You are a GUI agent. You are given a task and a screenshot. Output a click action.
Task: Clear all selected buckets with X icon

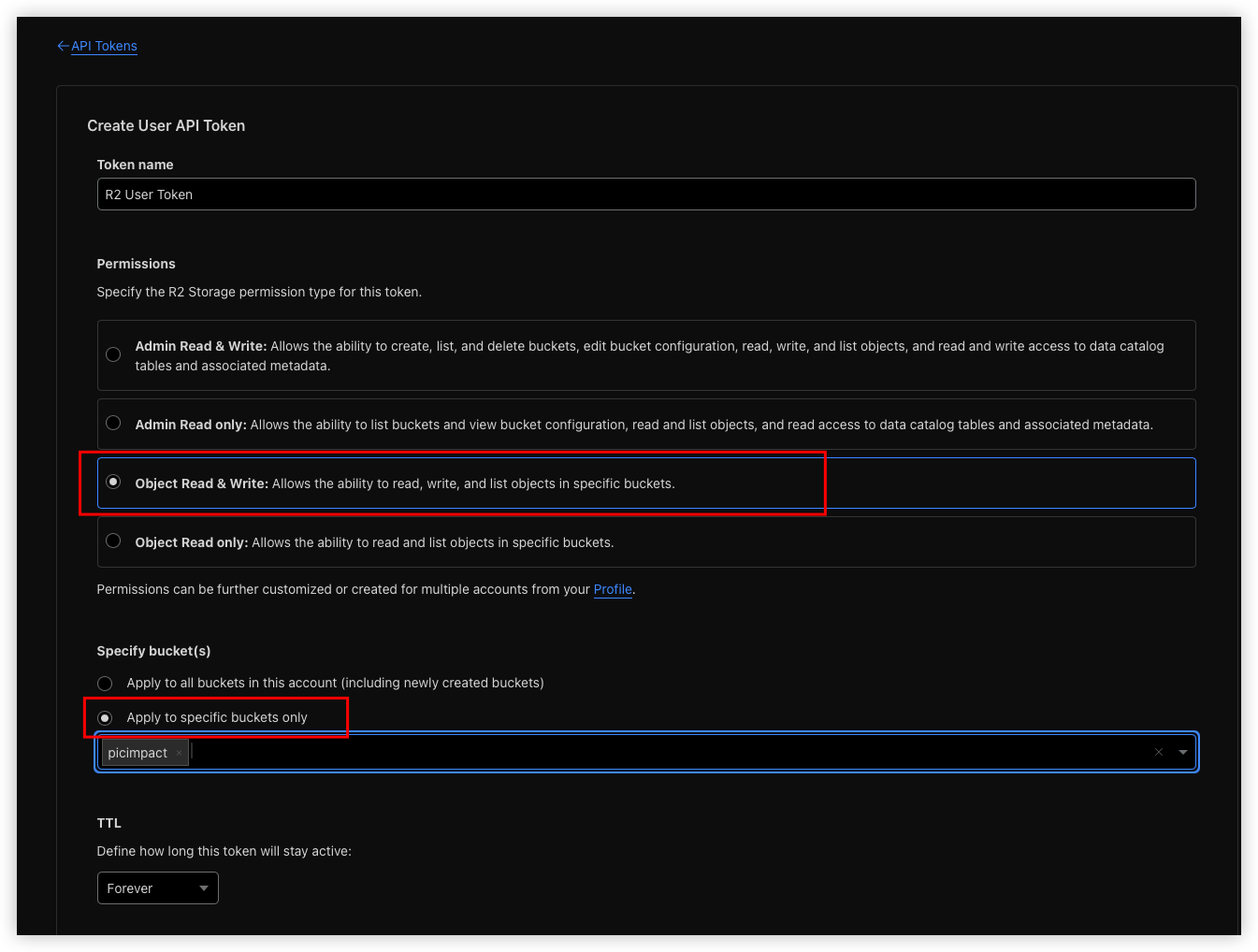[1159, 752]
